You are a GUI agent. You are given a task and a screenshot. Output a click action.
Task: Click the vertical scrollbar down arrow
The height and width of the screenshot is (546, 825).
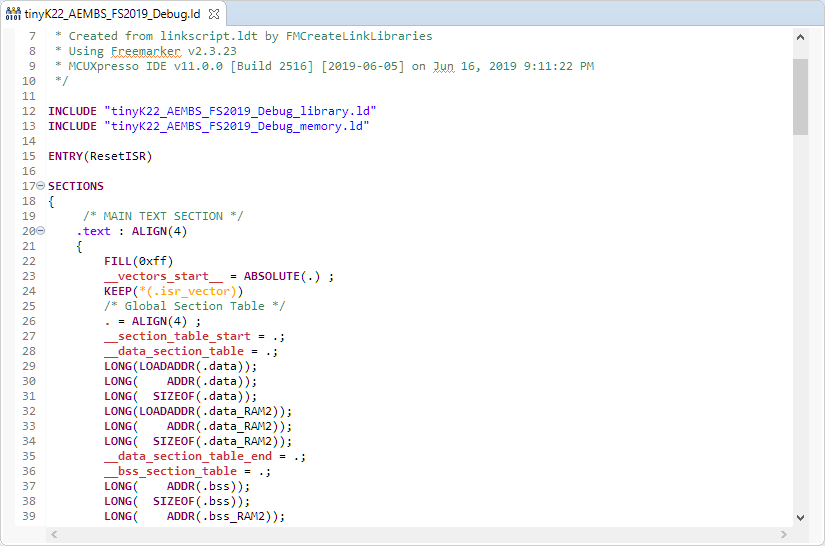(800, 518)
